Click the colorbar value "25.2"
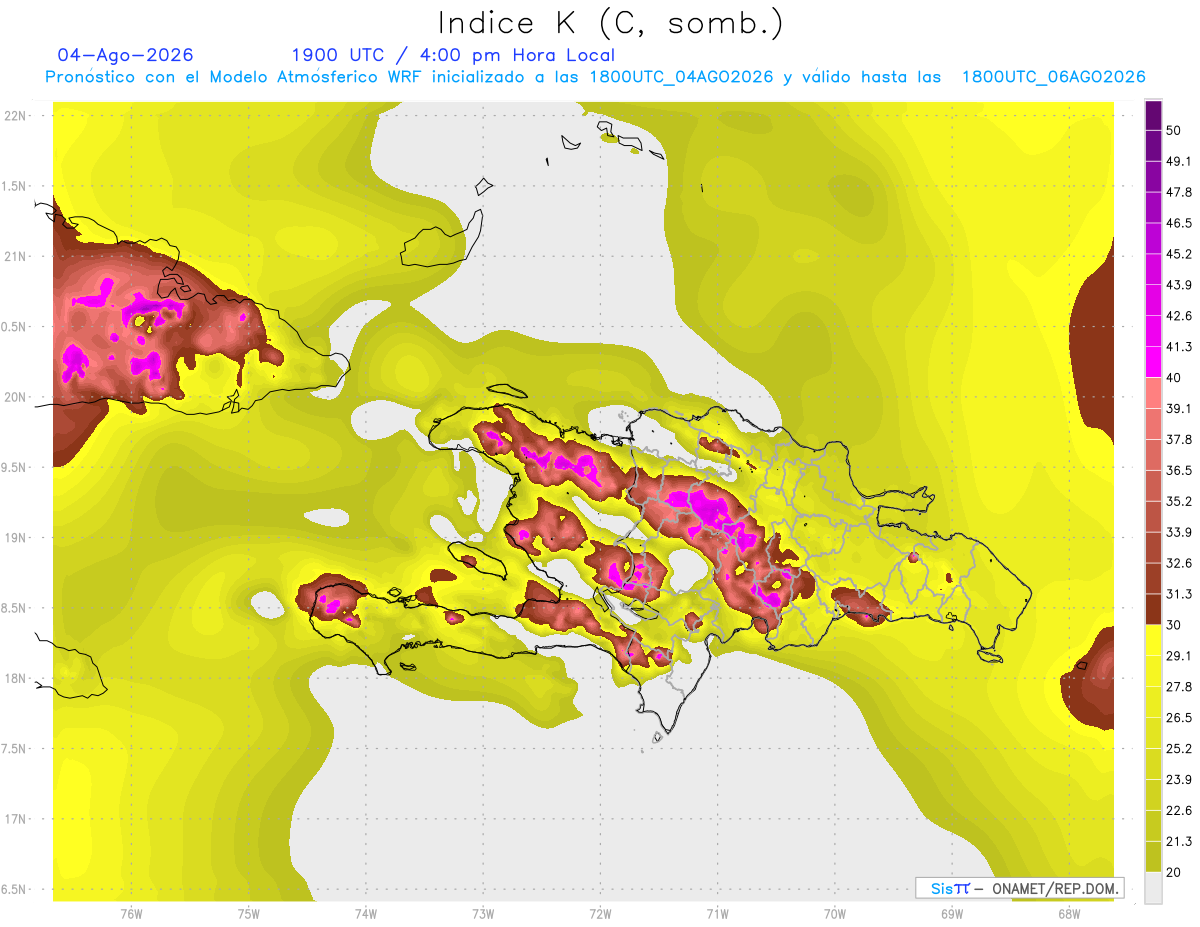 coord(1179,748)
